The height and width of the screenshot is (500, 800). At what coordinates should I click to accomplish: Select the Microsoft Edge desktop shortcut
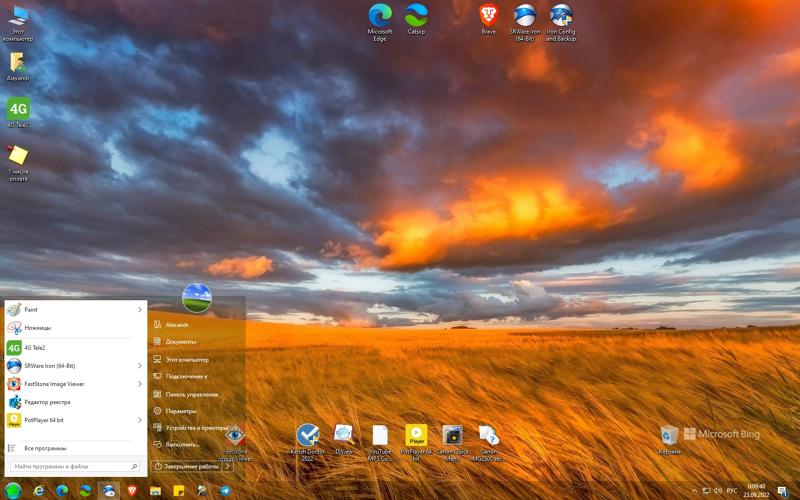point(380,22)
